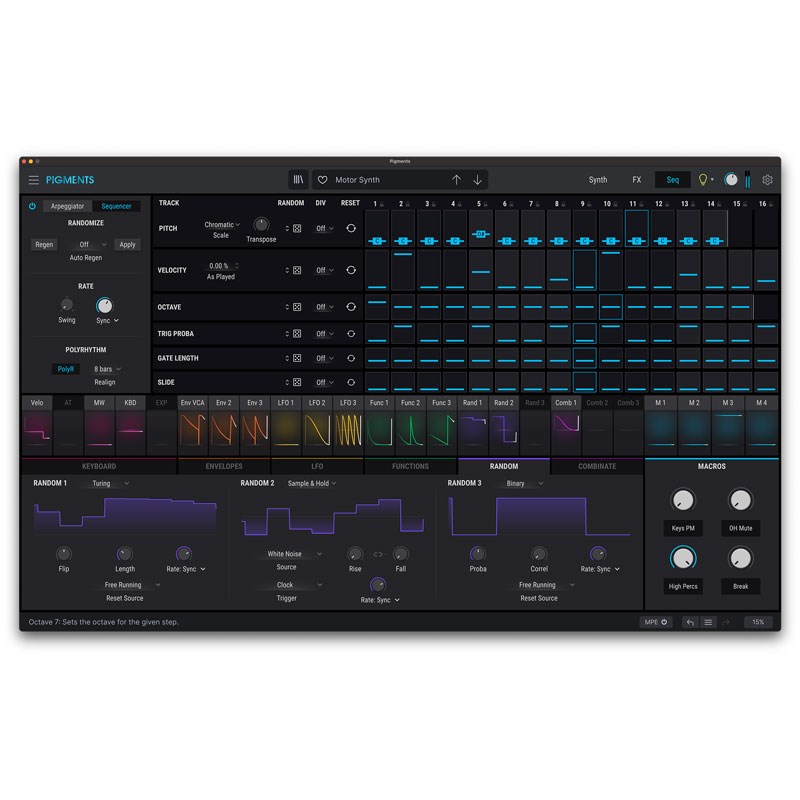Expand the 8 bars polyrhythm dropdown
Screen dimensions: 800x800
pyautogui.click(x=107, y=369)
